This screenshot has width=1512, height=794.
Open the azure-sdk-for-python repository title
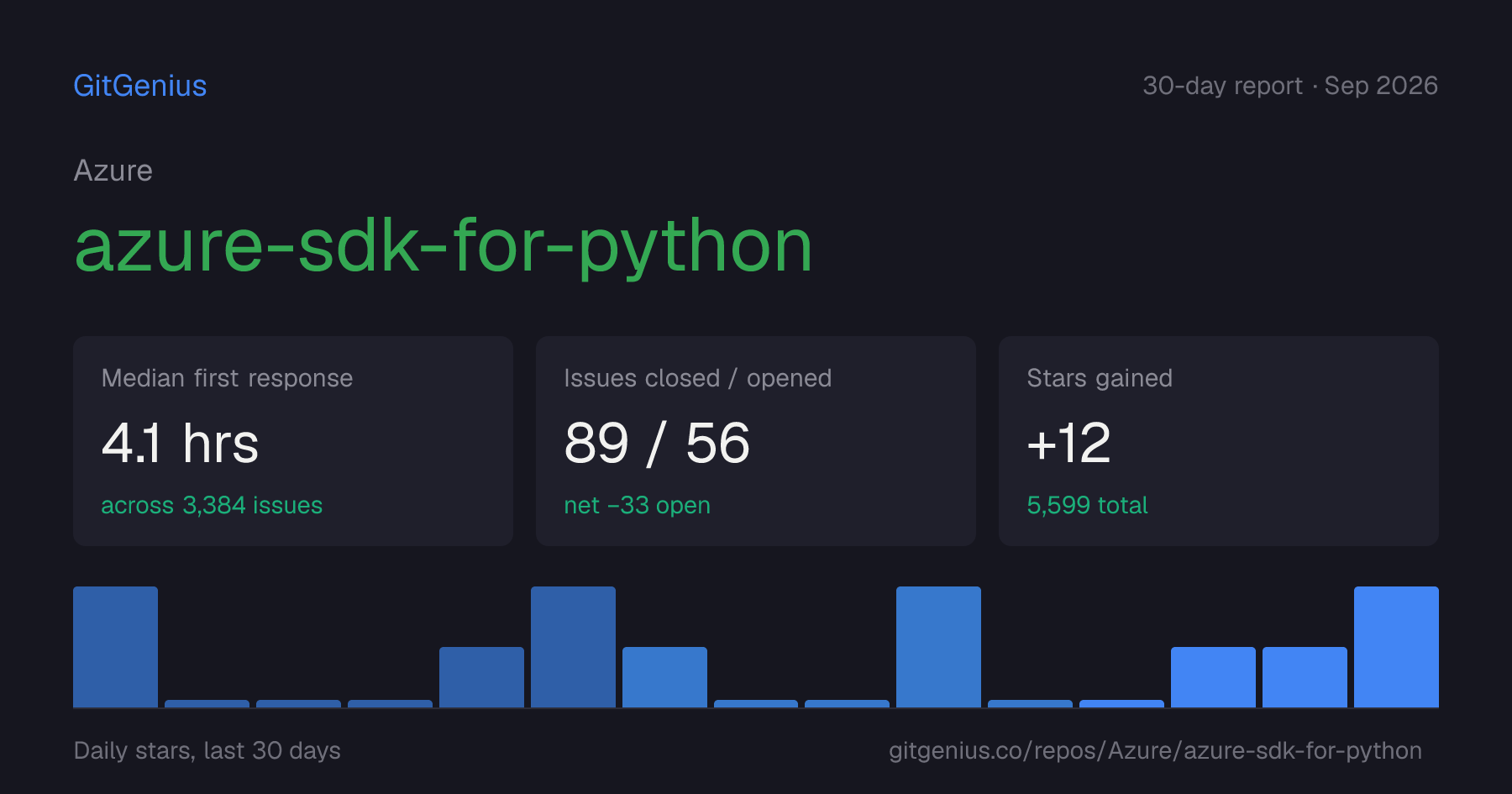point(444,245)
